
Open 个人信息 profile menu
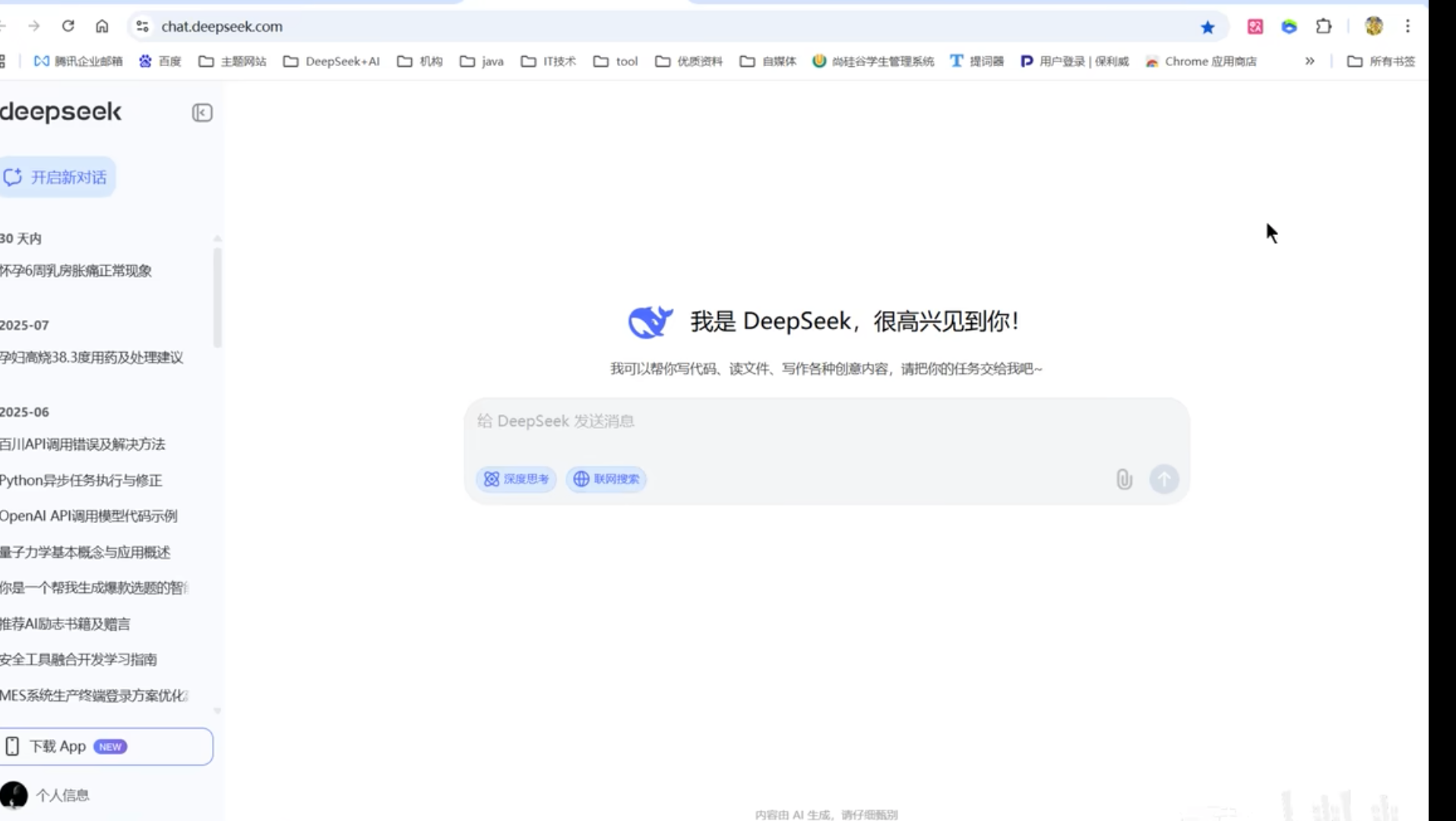coord(62,795)
